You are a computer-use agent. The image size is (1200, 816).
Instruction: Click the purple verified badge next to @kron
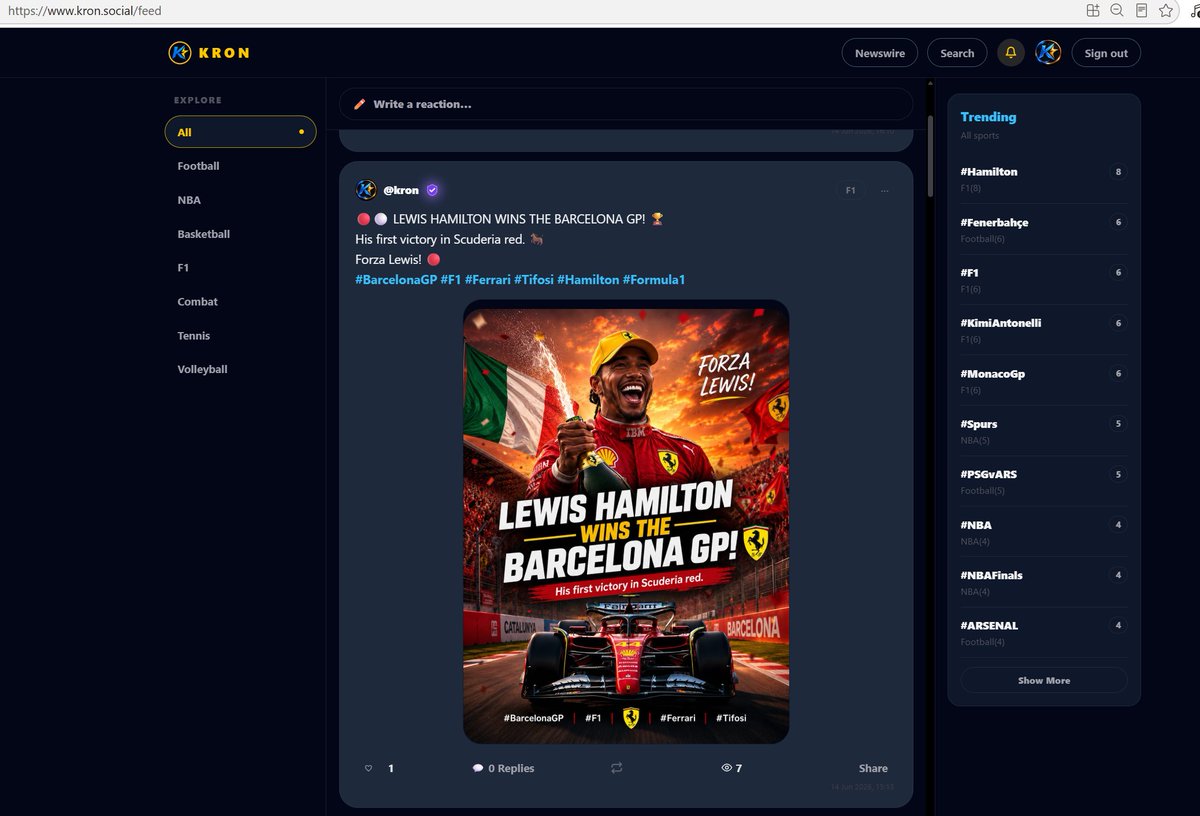click(432, 190)
